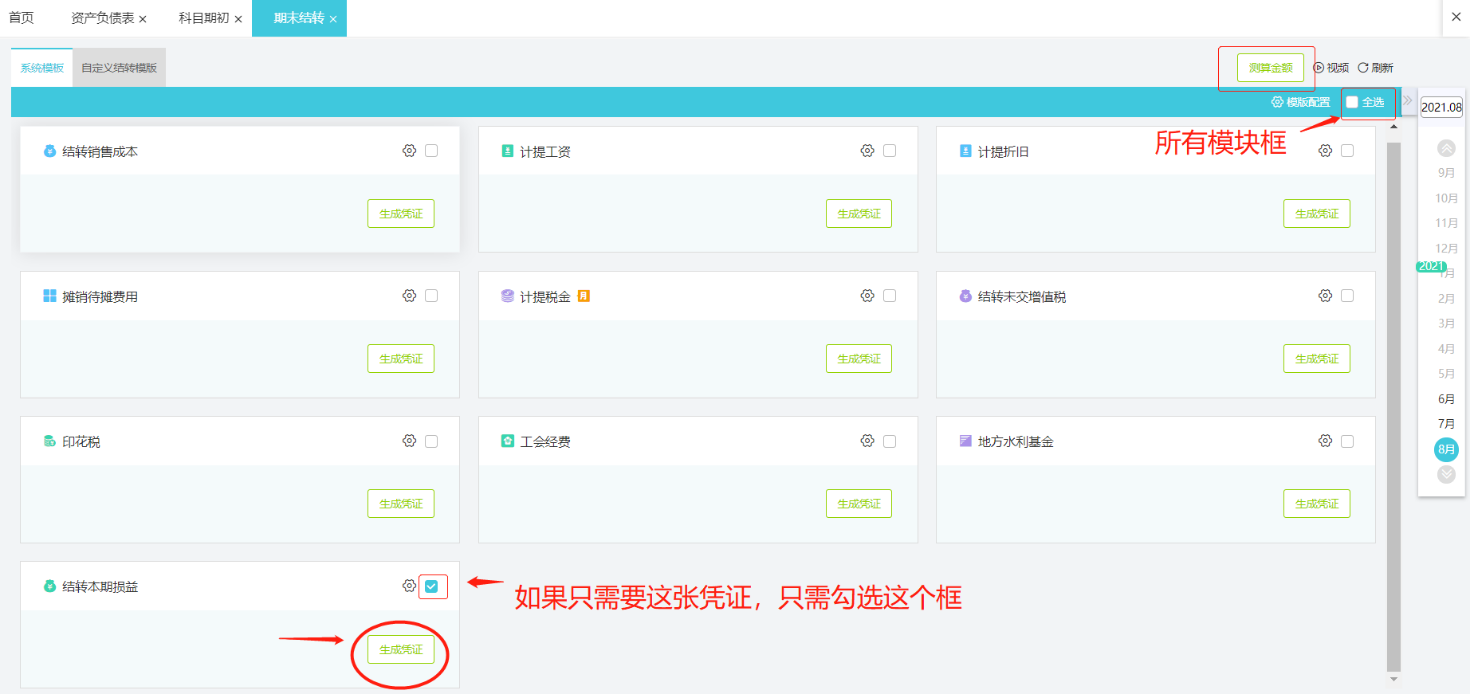
Task: Click the 地方水利基金 card icon
Action: coord(965,441)
